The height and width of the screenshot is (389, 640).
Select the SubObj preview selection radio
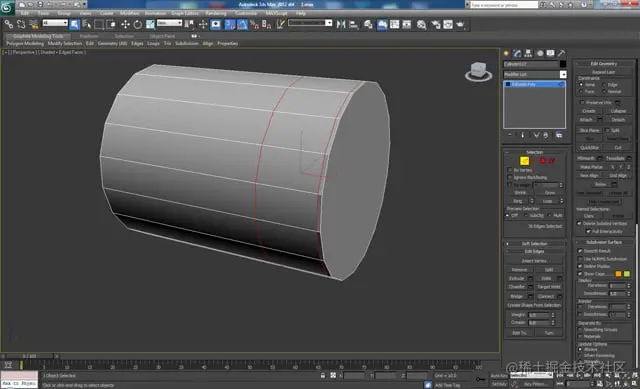point(526,216)
